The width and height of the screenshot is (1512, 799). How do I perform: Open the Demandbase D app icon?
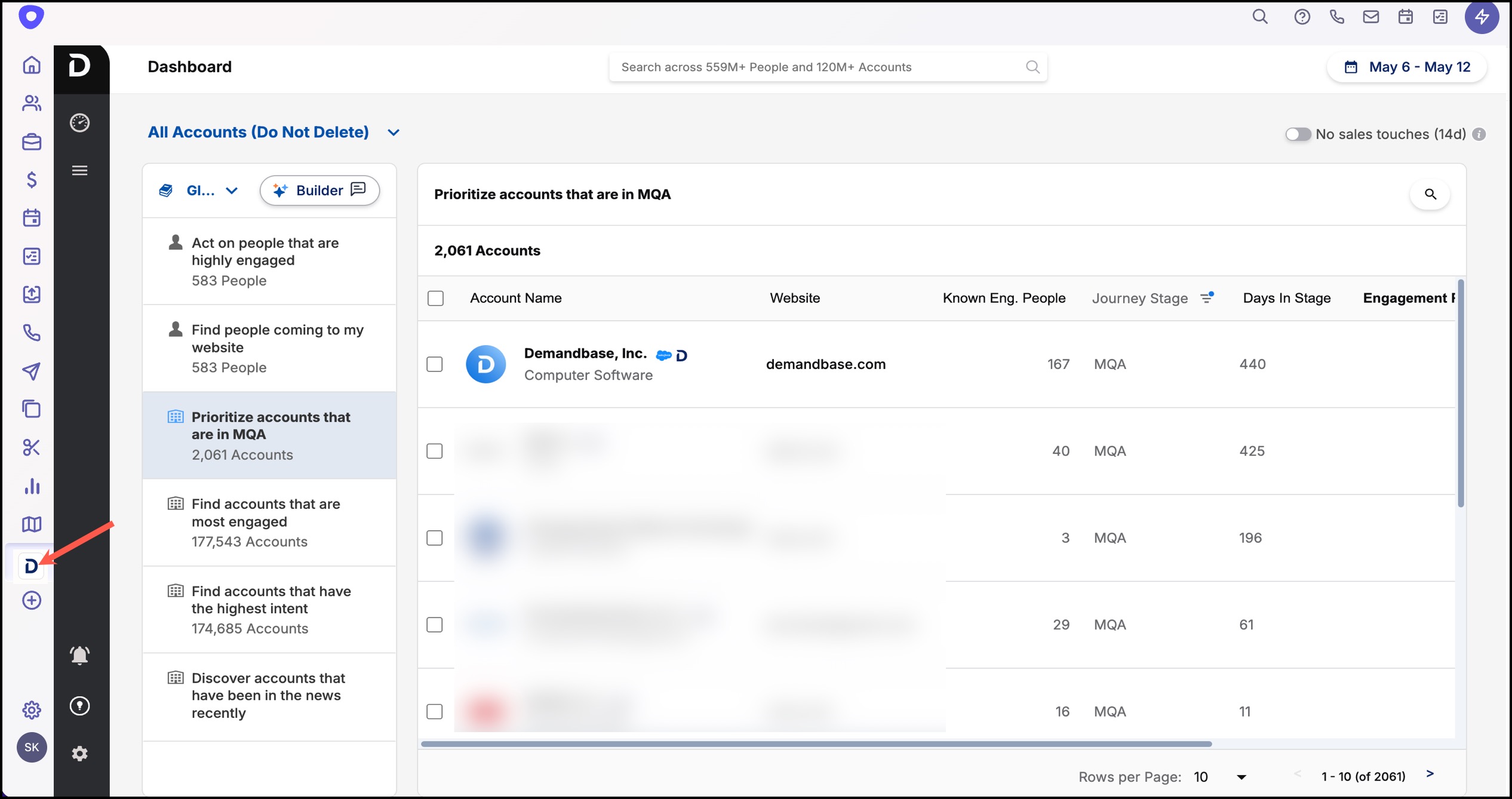pyautogui.click(x=31, y=566)
